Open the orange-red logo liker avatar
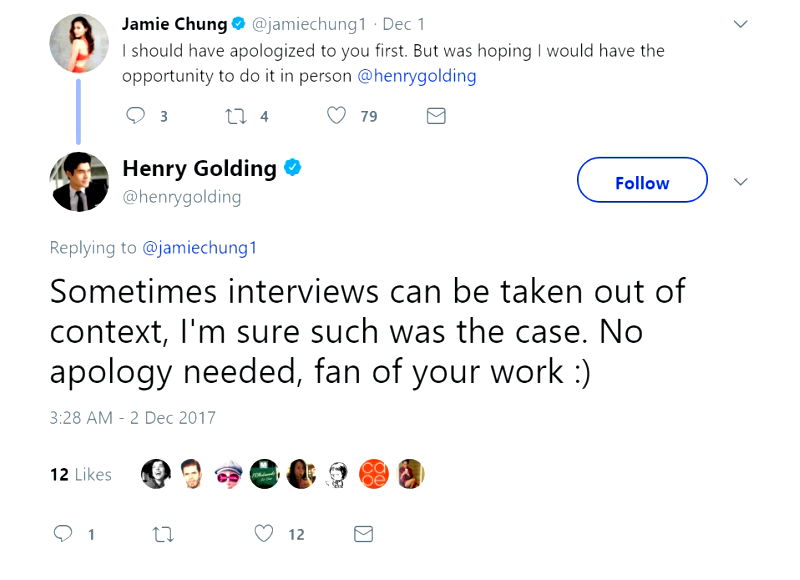Image resolution: width=800 pixels, height=580 pixels. coord(374,474)
